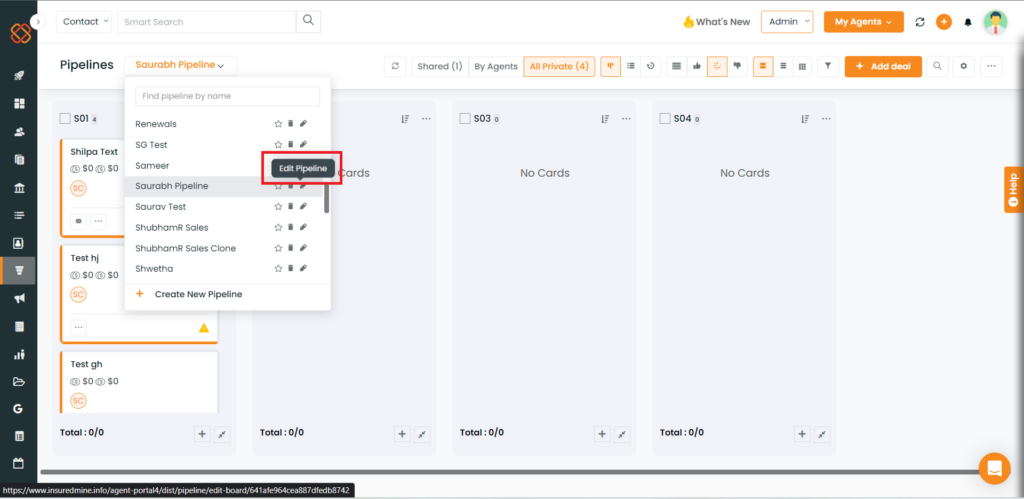Add a card with plus in S04 column
The width and height of the screenshot is (1024, 499).
[x=802, y=434]
